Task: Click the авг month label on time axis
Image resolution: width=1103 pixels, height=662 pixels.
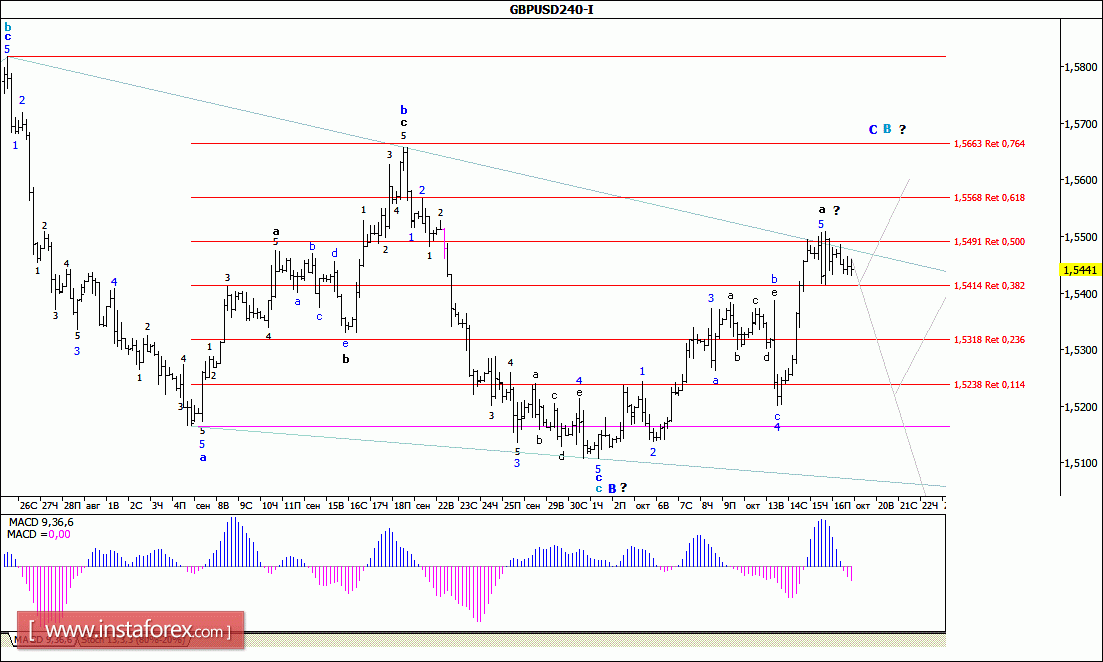Action: [92, 505]
